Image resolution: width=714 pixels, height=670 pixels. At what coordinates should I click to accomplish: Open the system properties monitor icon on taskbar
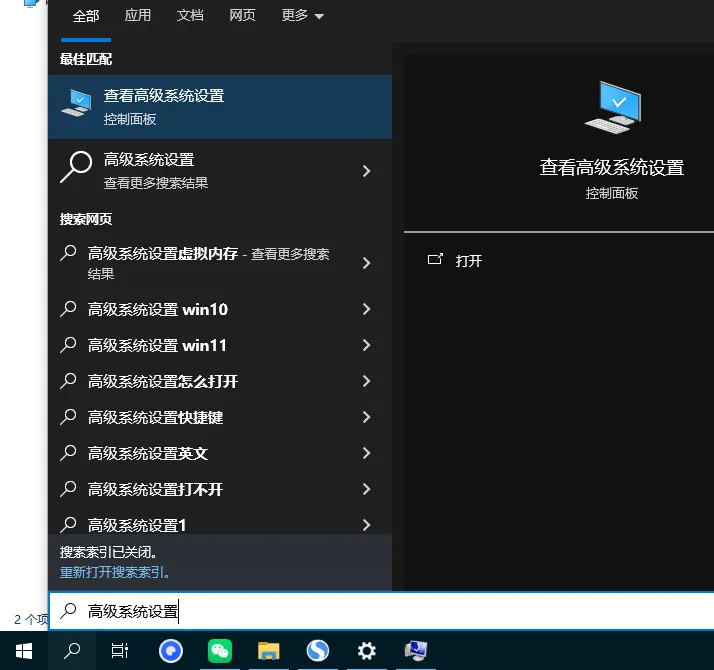tap(416, 650)
